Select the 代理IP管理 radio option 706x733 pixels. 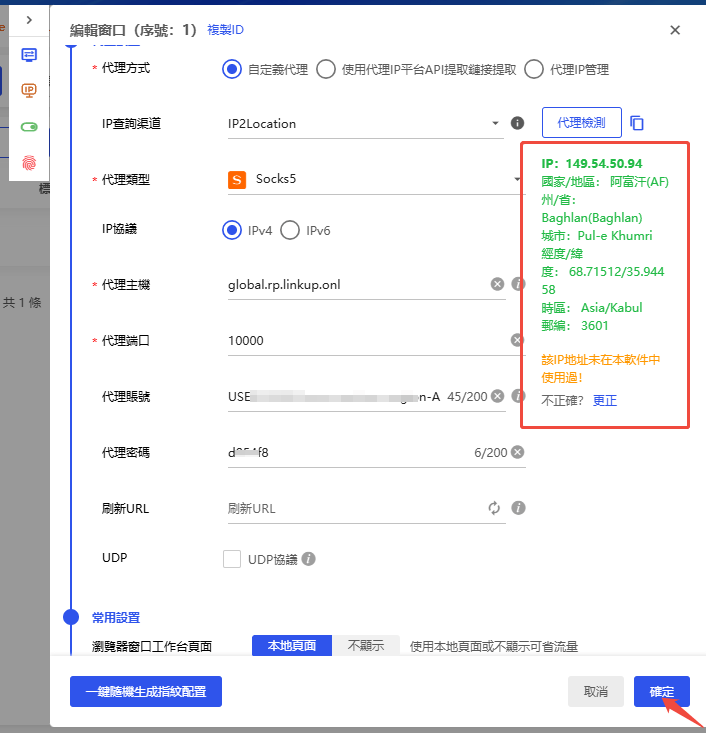(534, 70)
